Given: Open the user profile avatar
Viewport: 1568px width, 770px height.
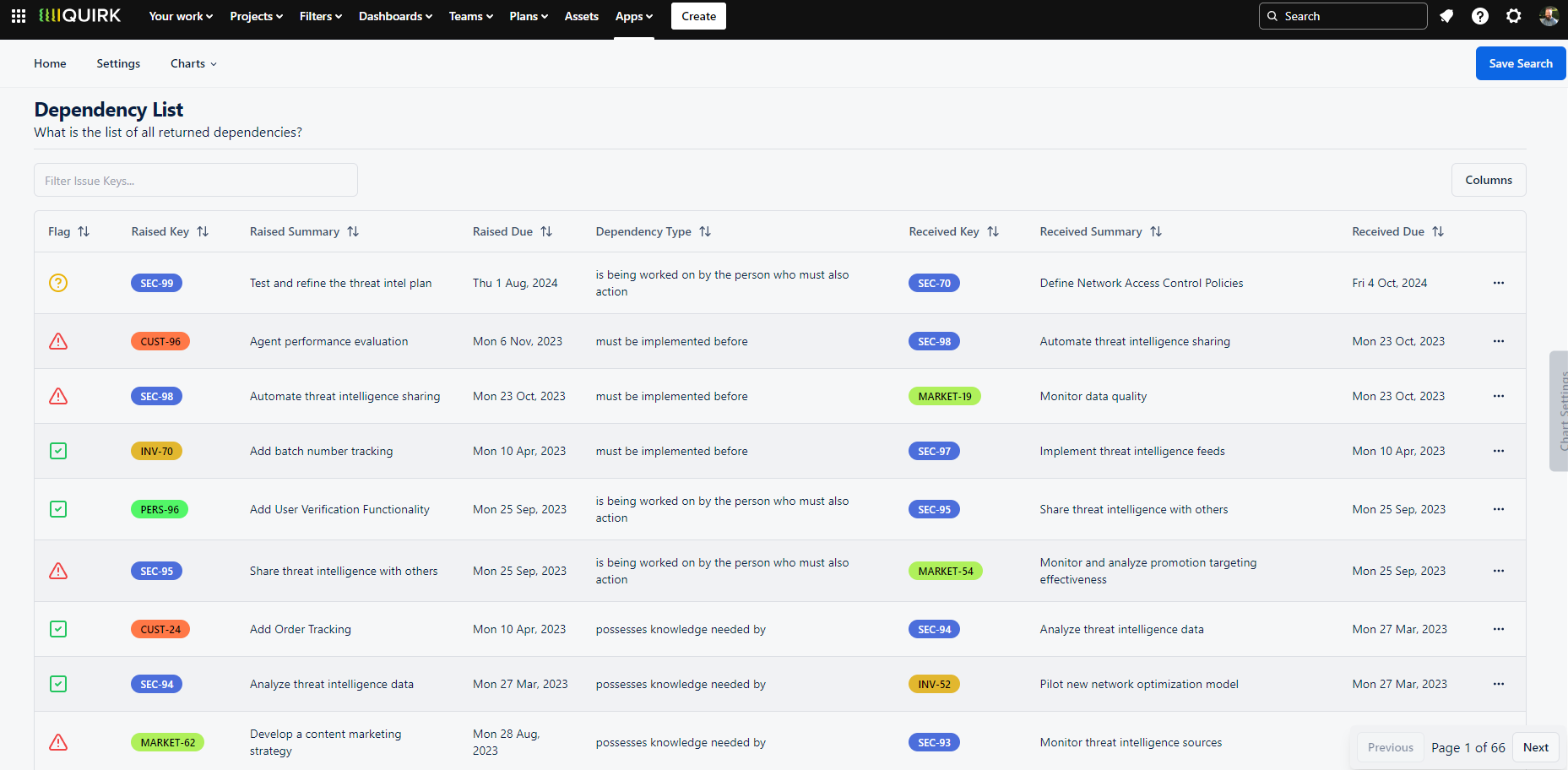Looking at the screenshot, I should point(1549,16).
